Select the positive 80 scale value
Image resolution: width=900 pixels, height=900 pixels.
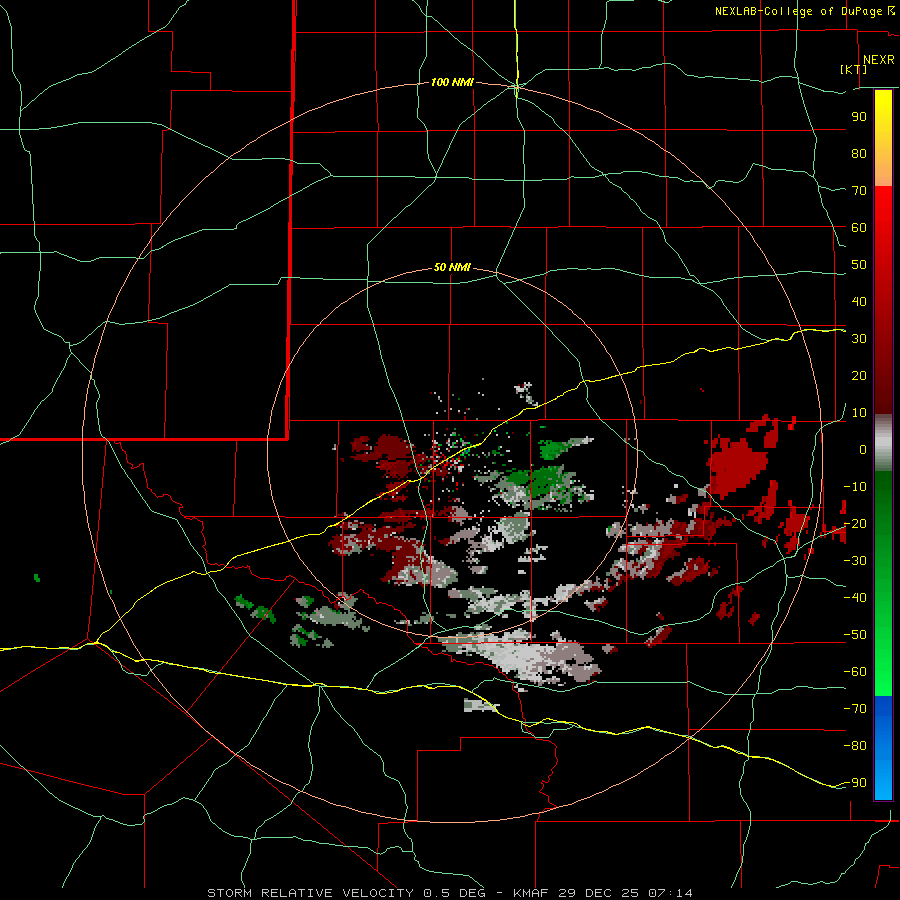point(859,153)
